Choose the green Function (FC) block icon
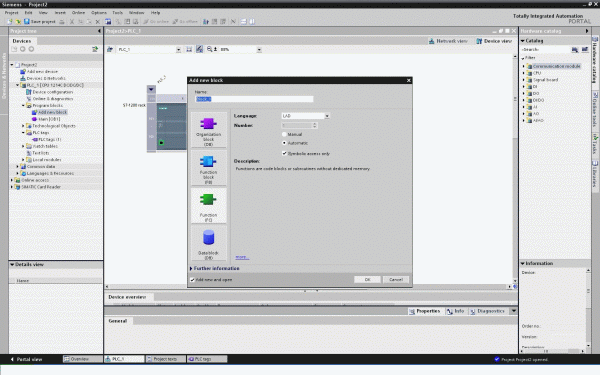The height and width of the screenshot is (375, 600). click(208, 199)
